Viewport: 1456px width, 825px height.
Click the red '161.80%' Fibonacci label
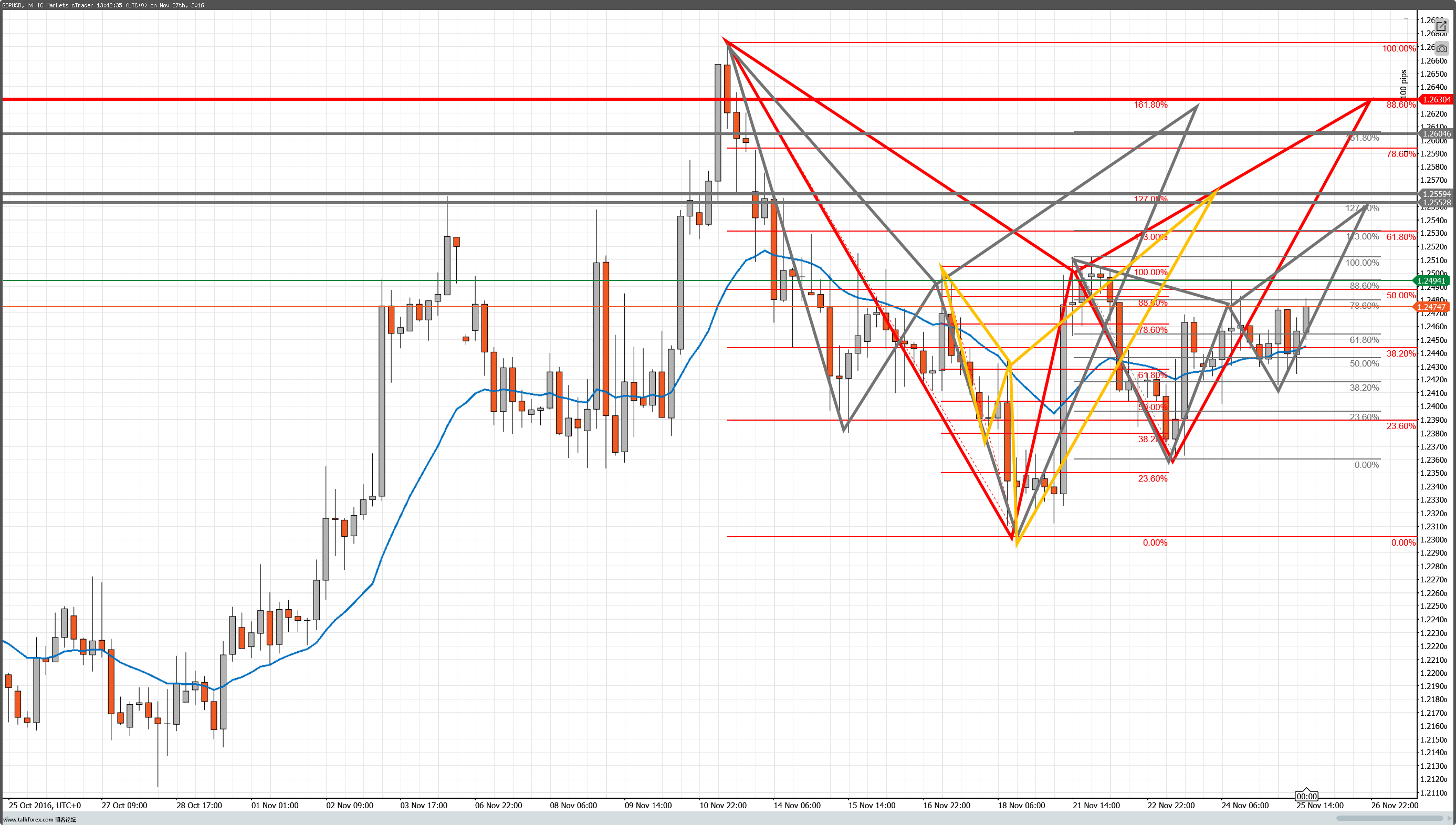coord(1150,105)
